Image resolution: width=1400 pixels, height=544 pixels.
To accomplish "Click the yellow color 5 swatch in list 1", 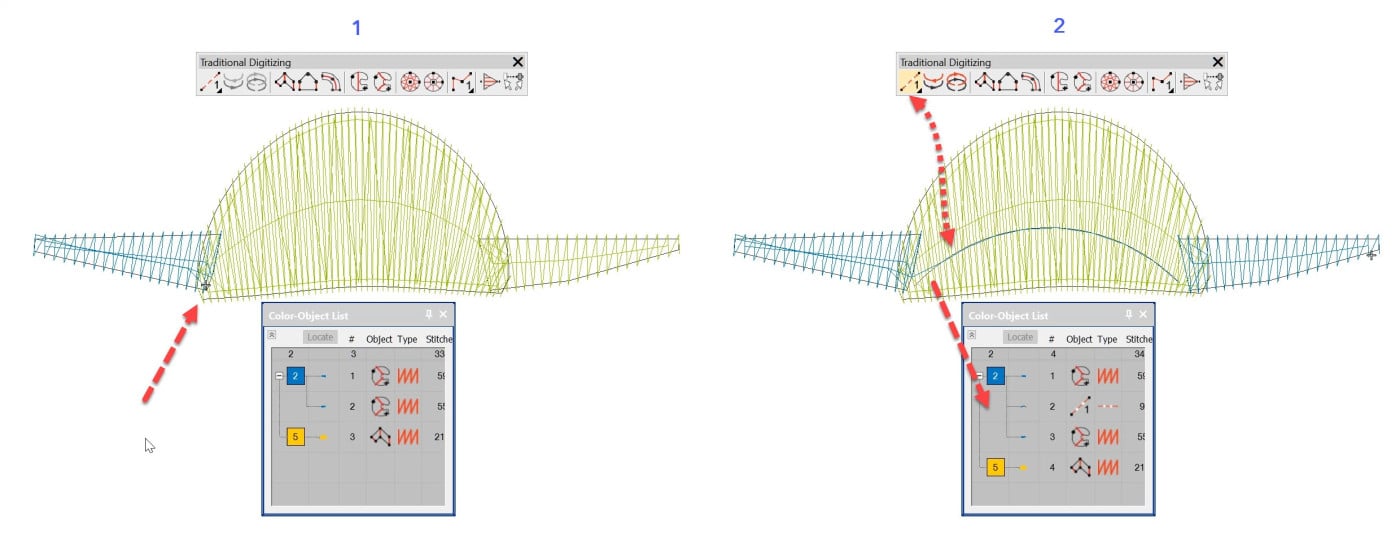I will click(296, 437).
